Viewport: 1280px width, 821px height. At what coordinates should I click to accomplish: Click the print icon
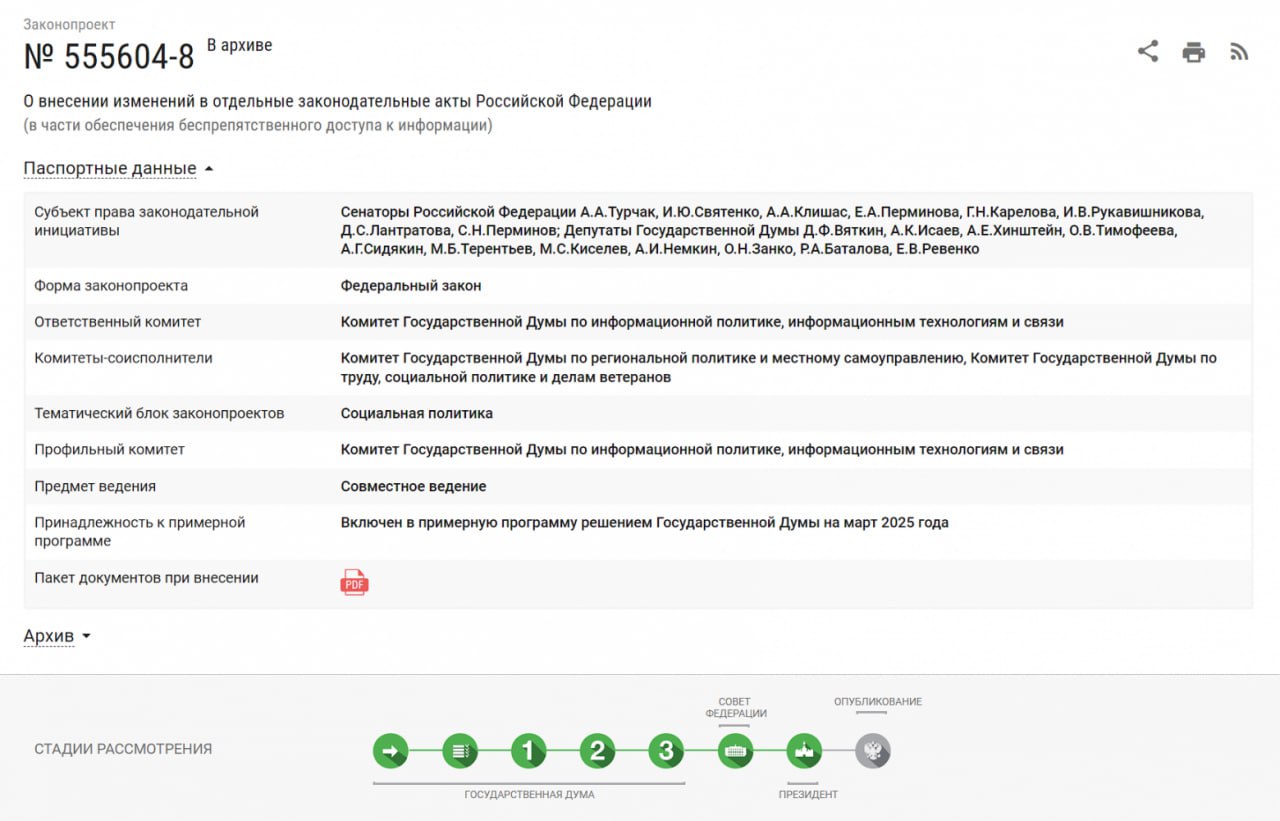[1192, 51]
